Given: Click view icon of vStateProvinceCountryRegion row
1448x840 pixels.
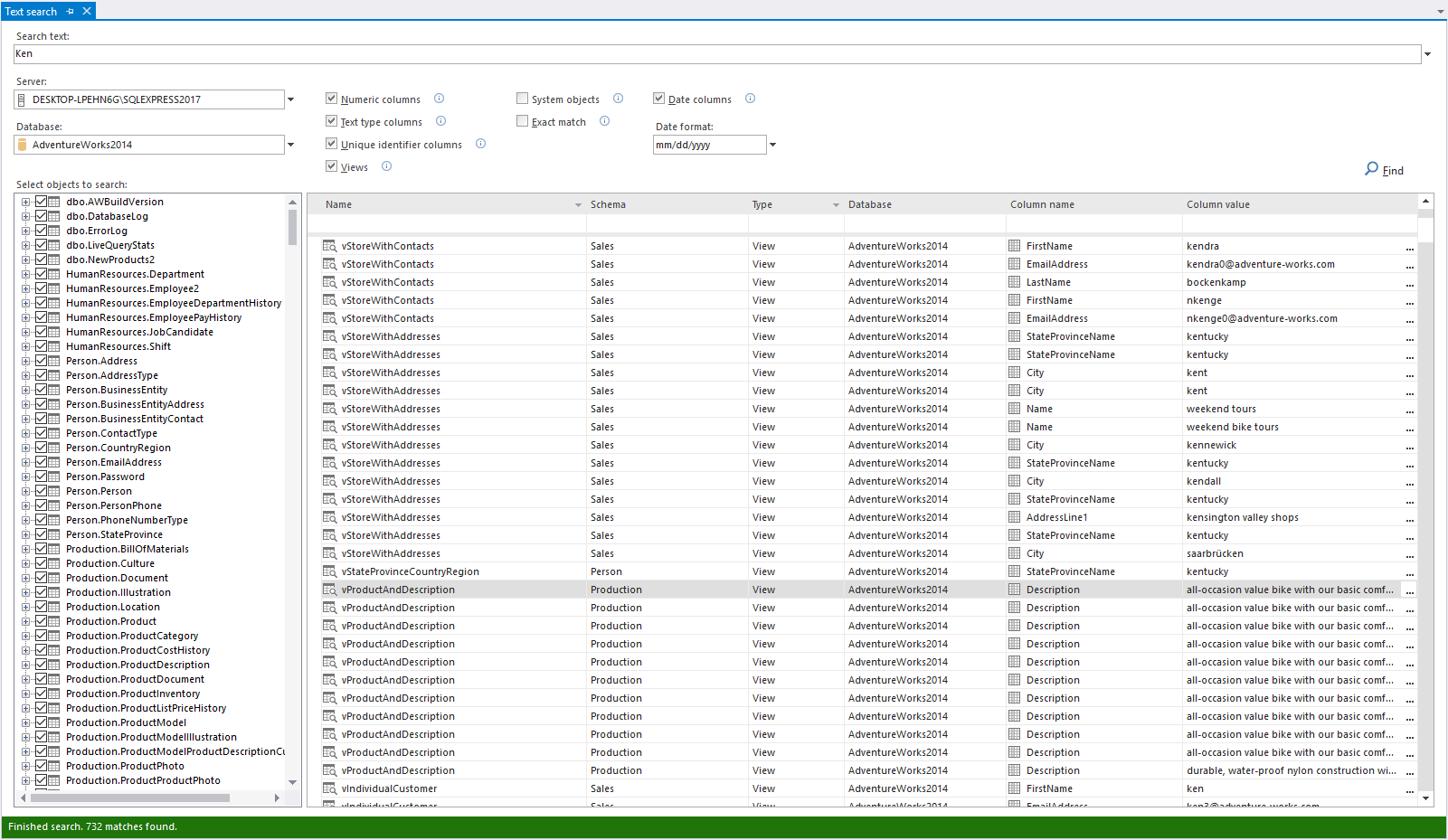Looking at the screenshot, I should point(329,571).
